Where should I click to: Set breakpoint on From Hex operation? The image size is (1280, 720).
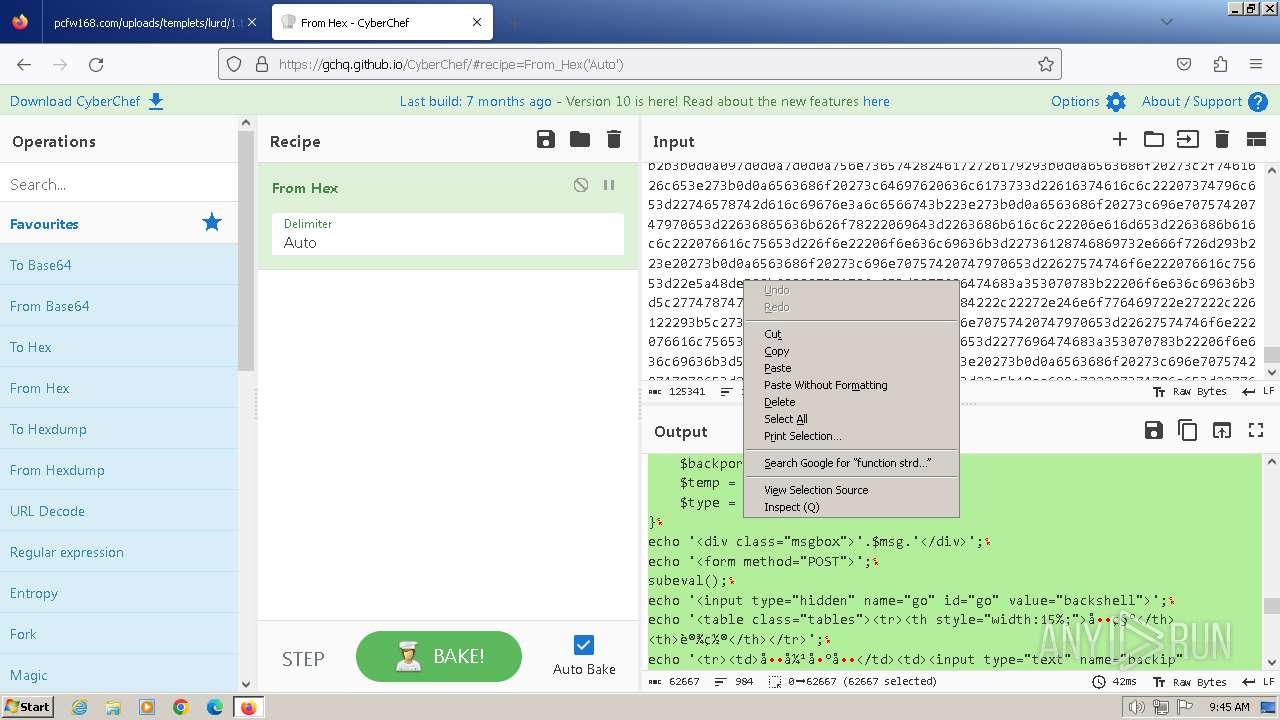[x=609, y=186]
